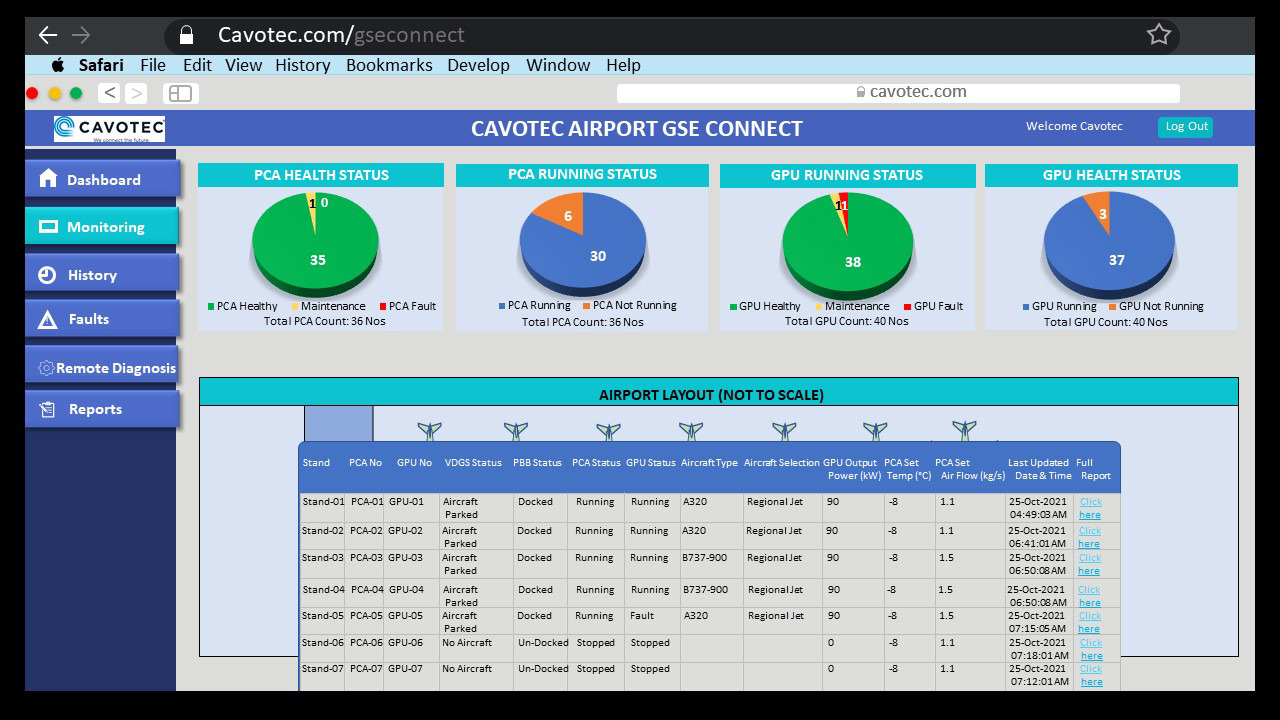Go to the Dashboard page

102,179
